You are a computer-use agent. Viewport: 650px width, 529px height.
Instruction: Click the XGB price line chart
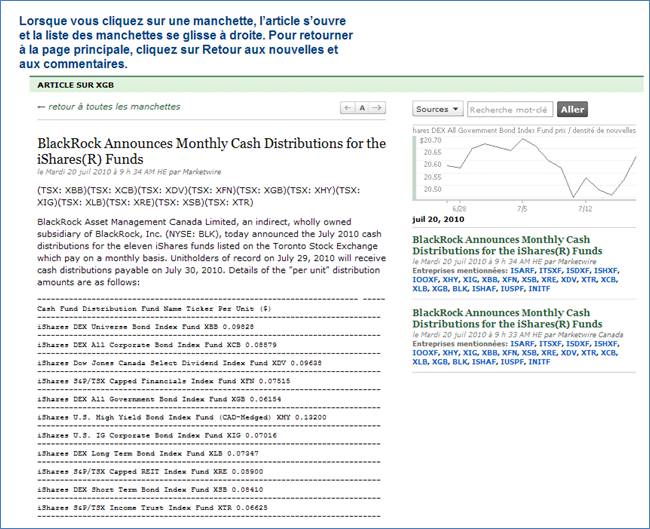pos(524,169)
